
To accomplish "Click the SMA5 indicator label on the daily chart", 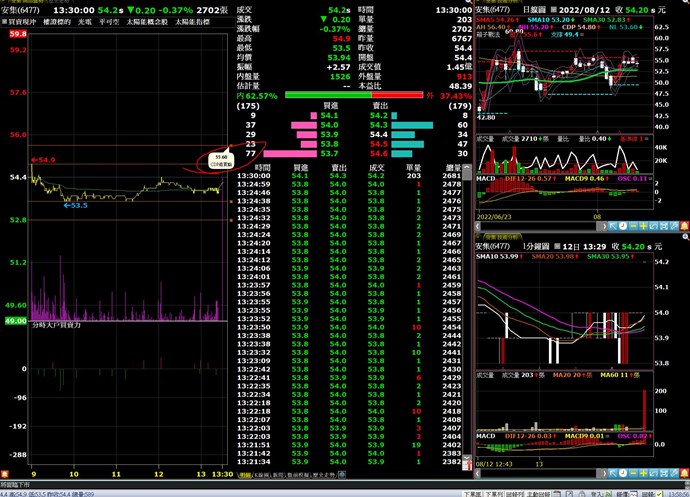I will [495, 19].
